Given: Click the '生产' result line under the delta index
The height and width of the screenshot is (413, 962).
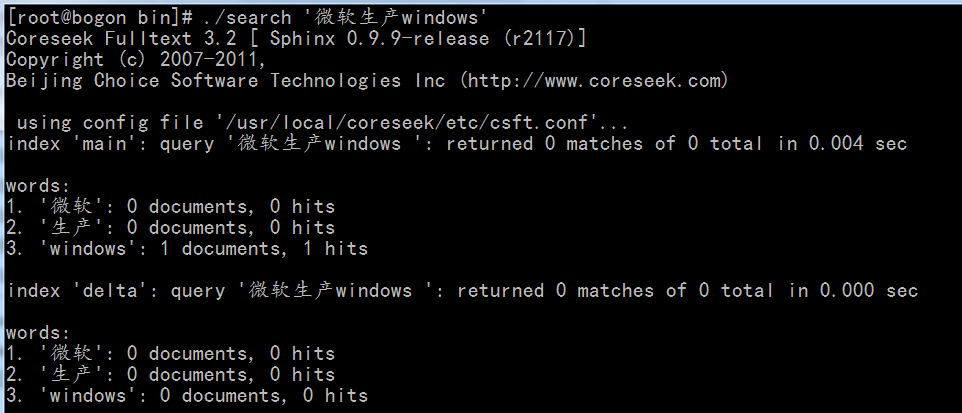Looking at the screenshot, I should 170,375.
